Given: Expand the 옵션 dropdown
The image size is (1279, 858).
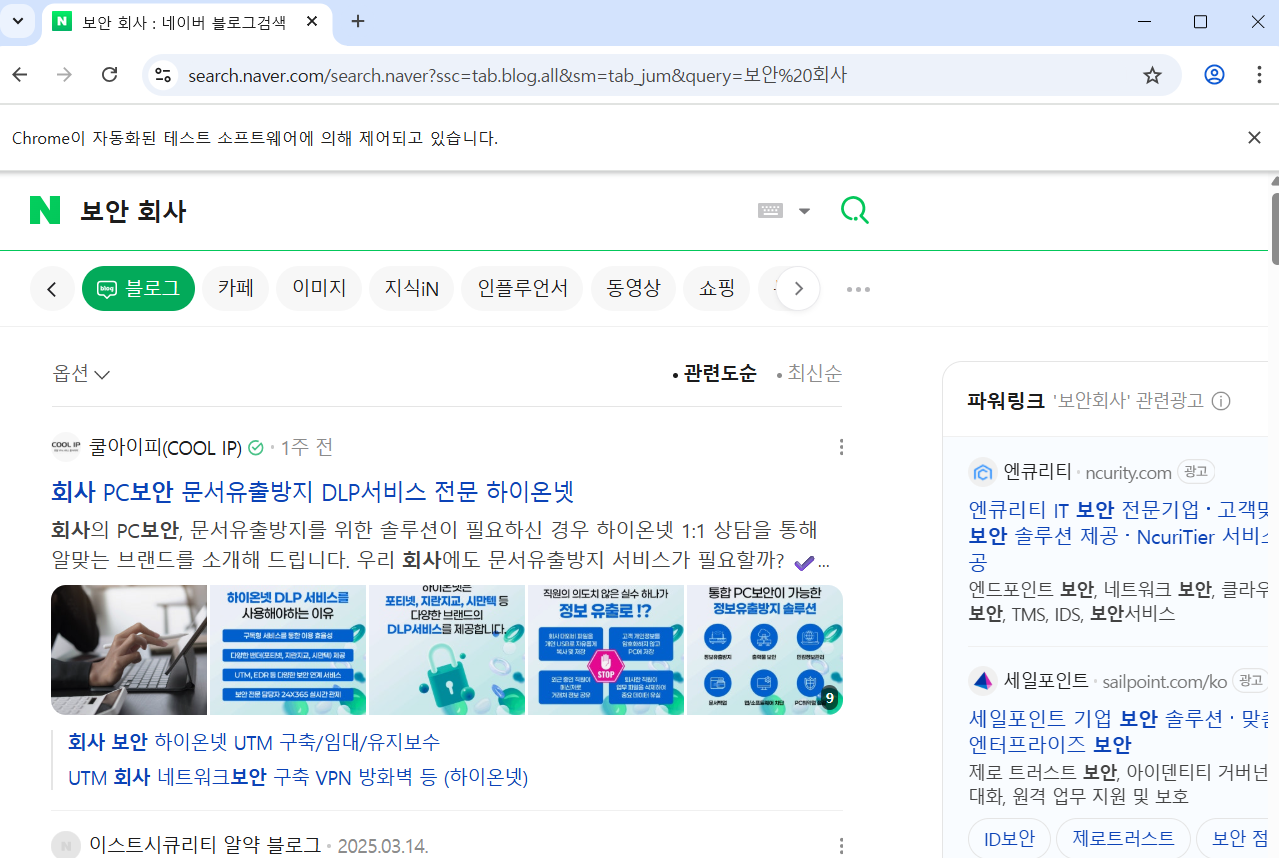Looking at the screenshot, I should click(x=81, y=374).
